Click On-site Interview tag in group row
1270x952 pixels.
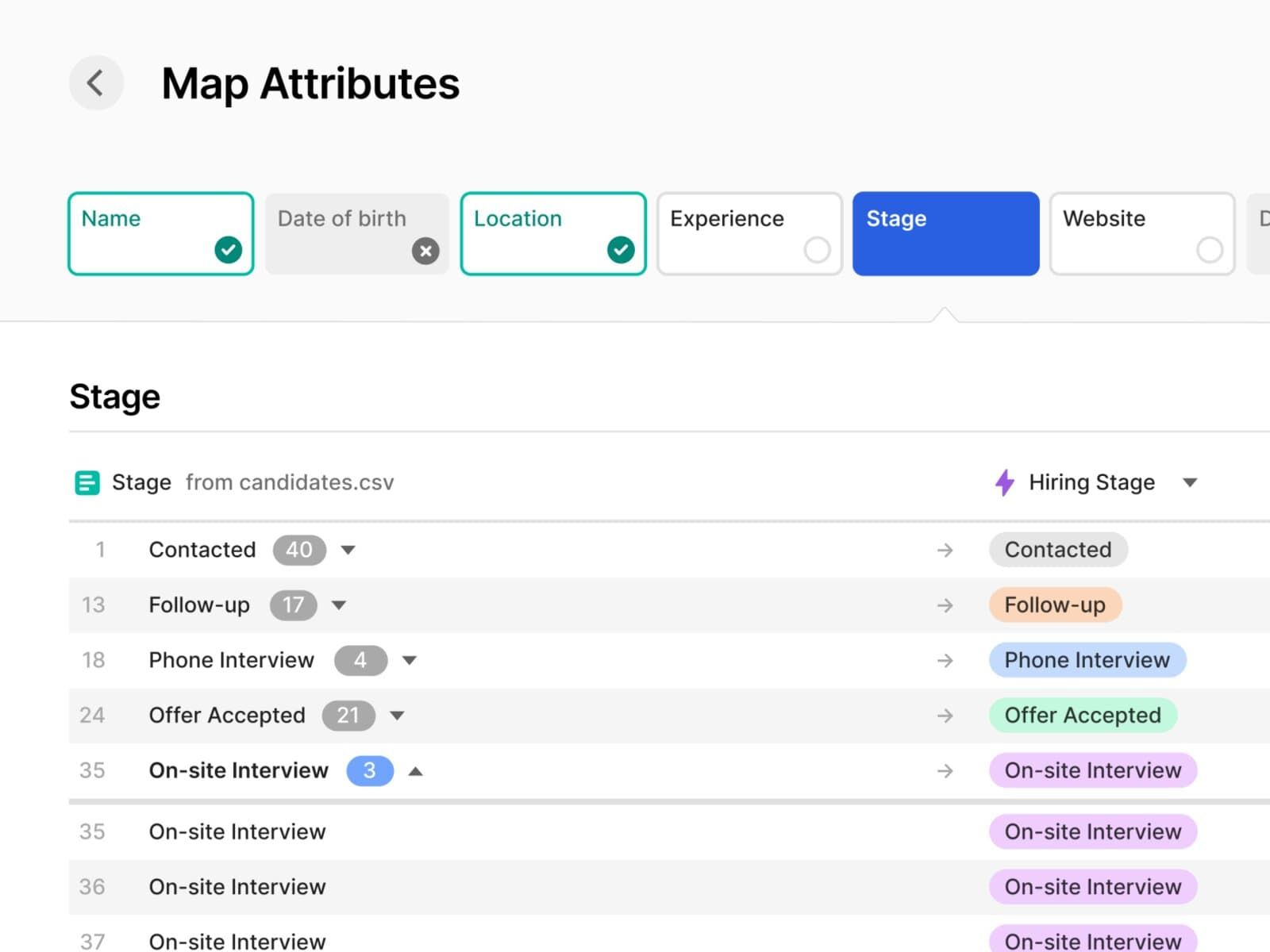[x=1093, y=770]
